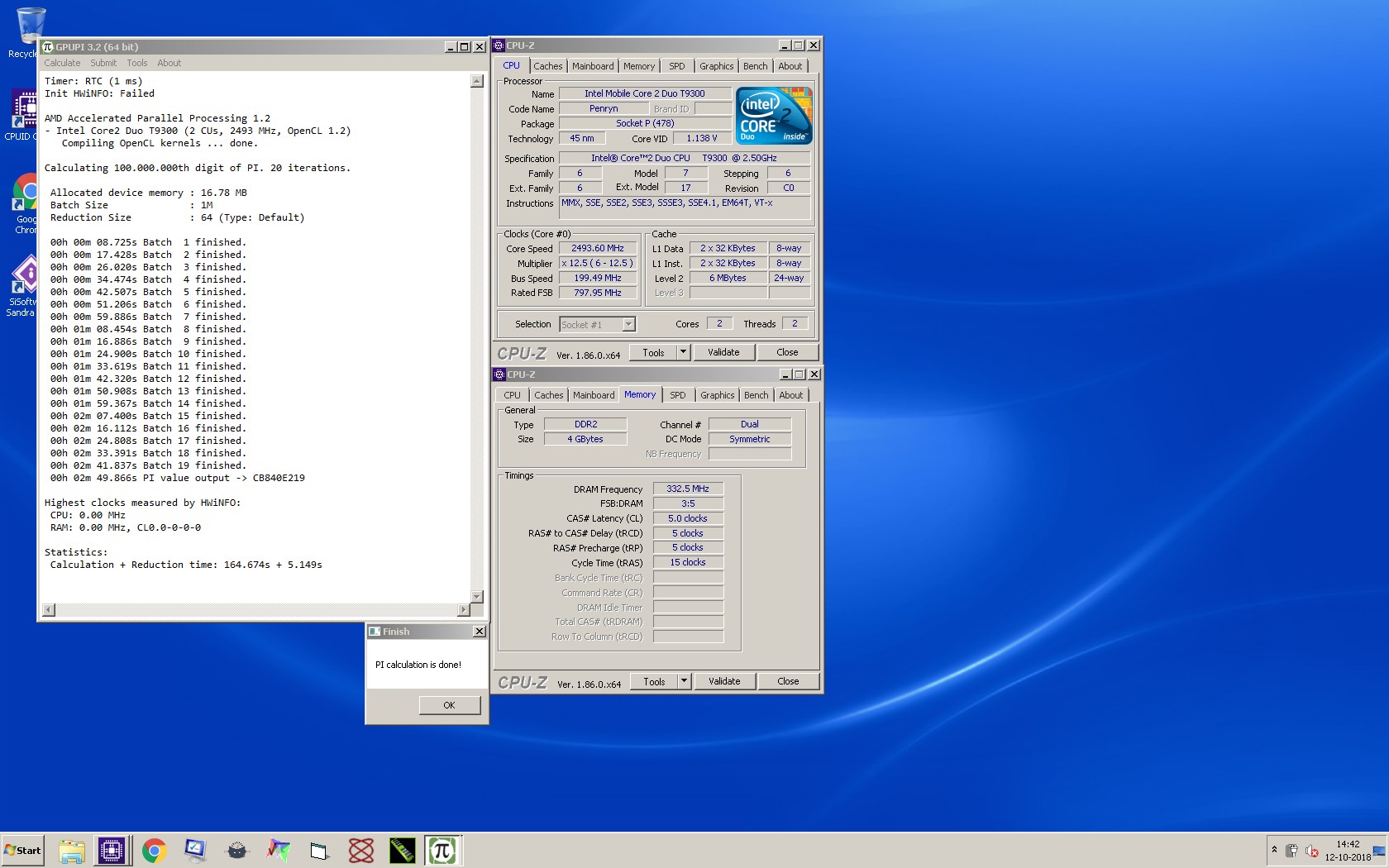The height and width of the screenshot is (868, 1389).
Task: Click GPUPI vertical scrollbar up arrow
Action: pos(476,81)
